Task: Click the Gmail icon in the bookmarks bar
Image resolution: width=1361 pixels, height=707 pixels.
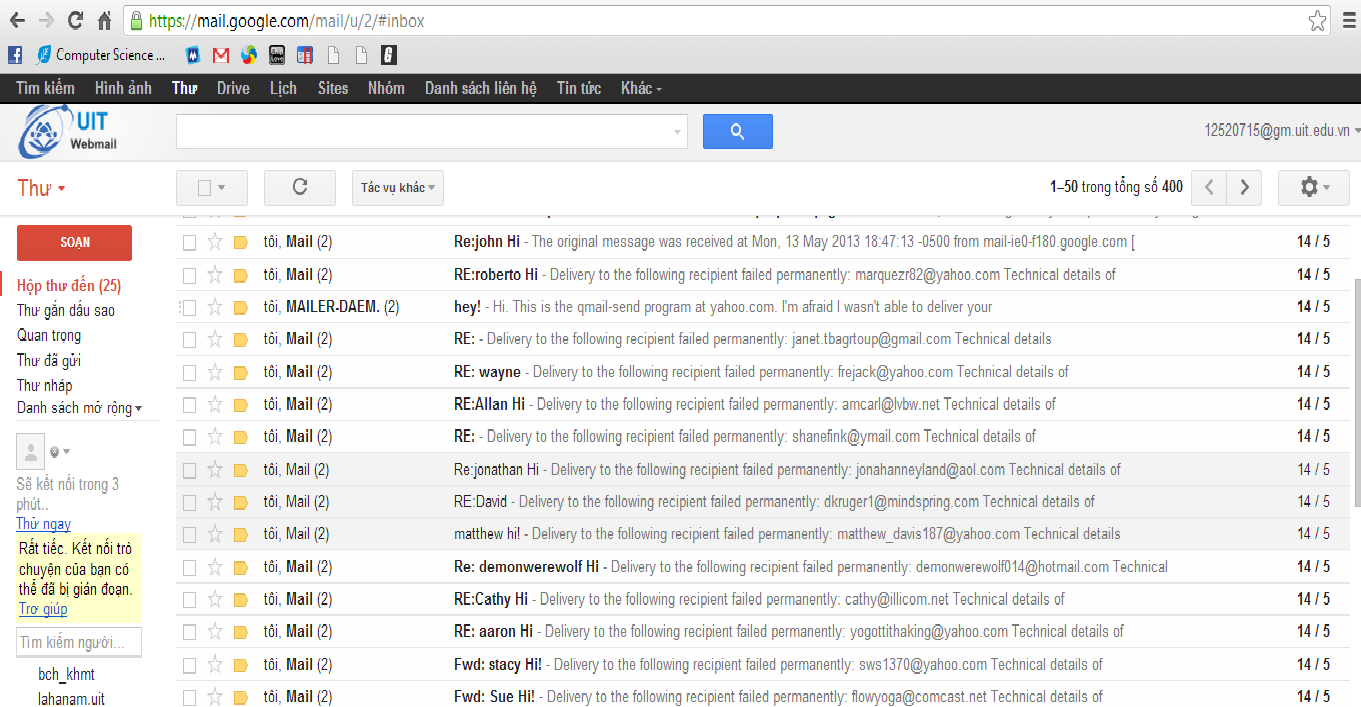Action: click(x=220, y=54)
